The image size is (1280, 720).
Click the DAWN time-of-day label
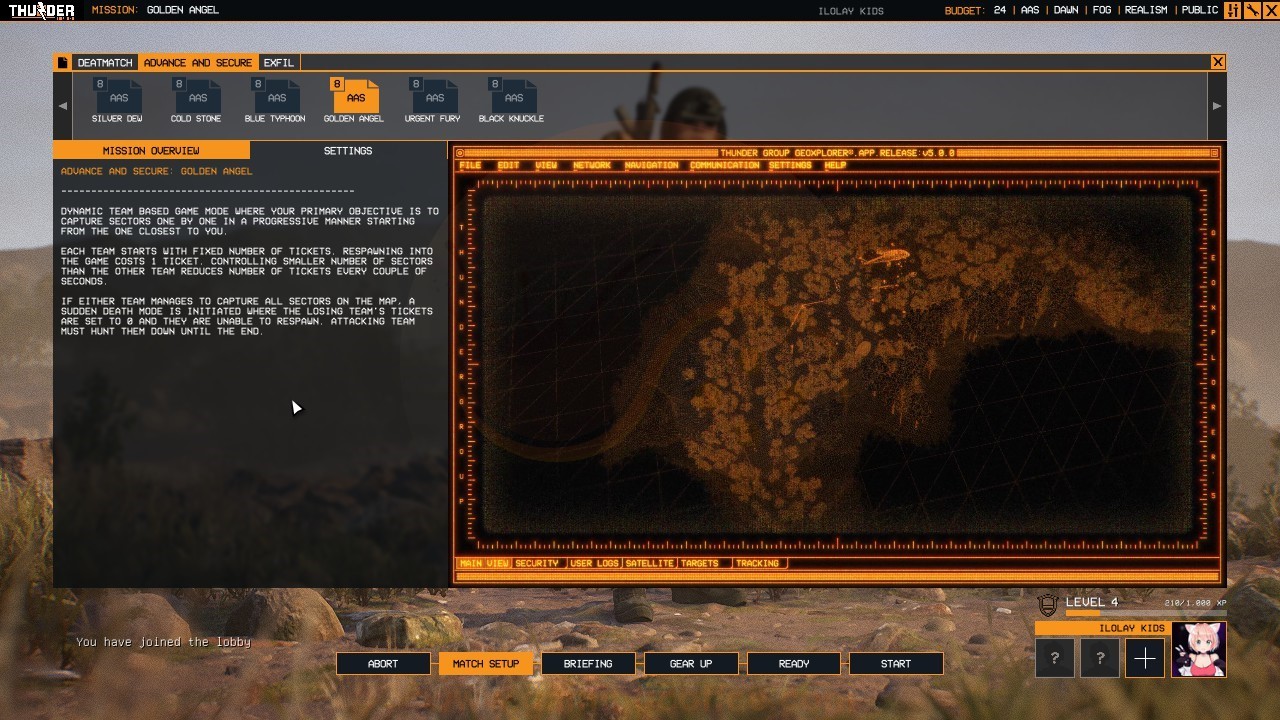1066,10
